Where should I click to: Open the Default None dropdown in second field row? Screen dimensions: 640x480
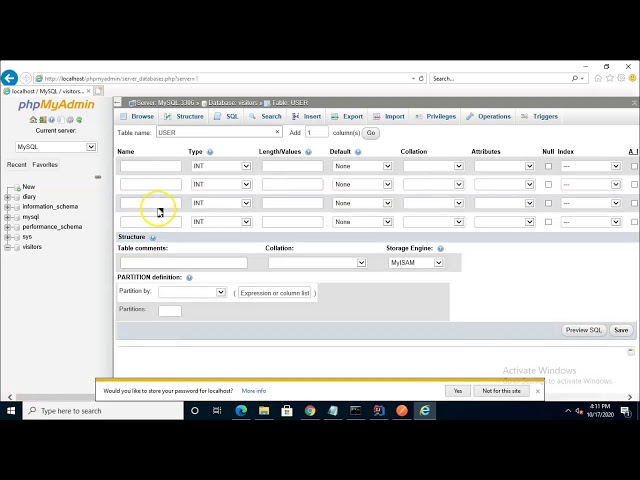coord(363,184)
